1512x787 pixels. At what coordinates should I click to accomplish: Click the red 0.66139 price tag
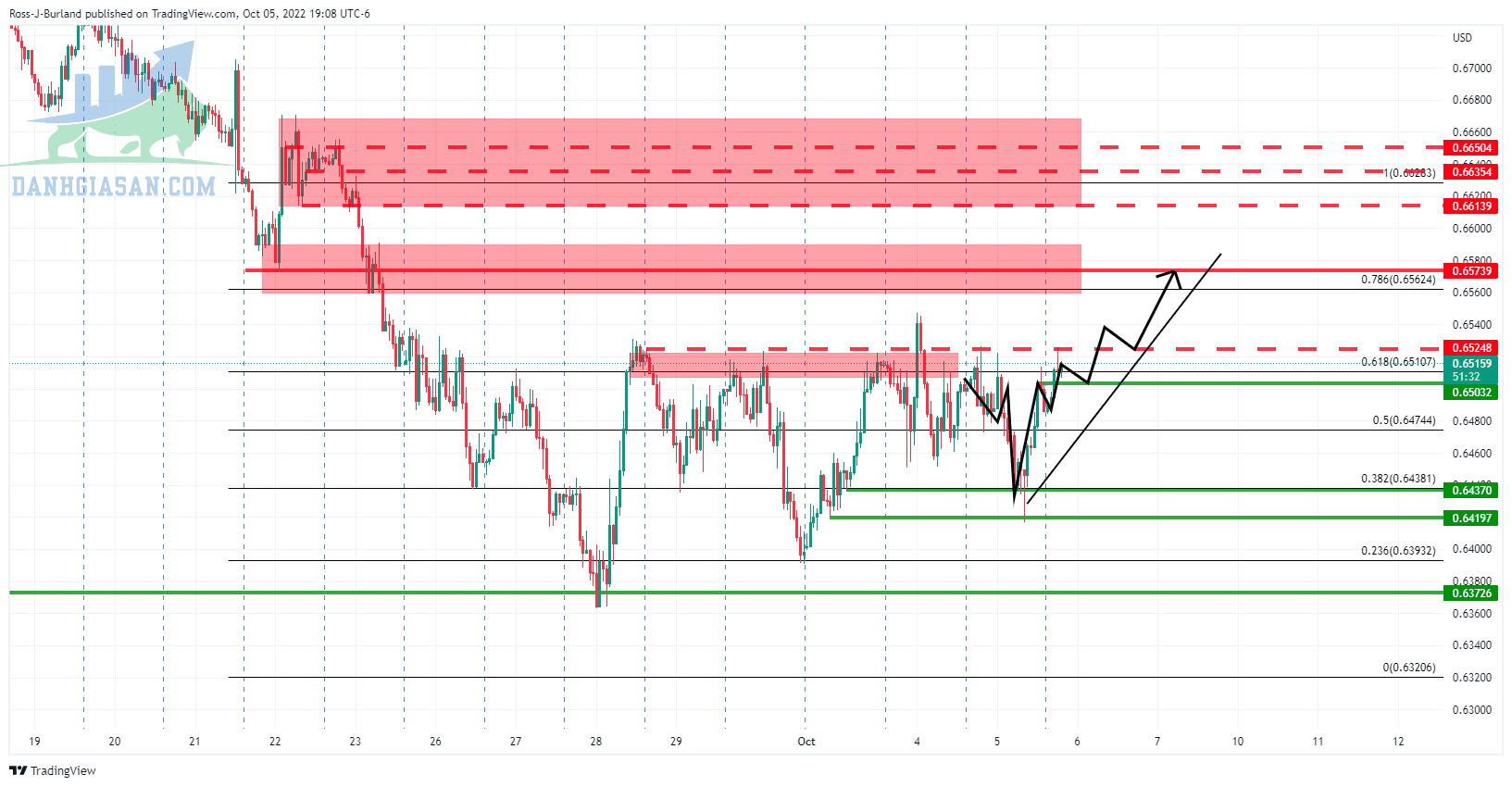(x=1471, y=206)
